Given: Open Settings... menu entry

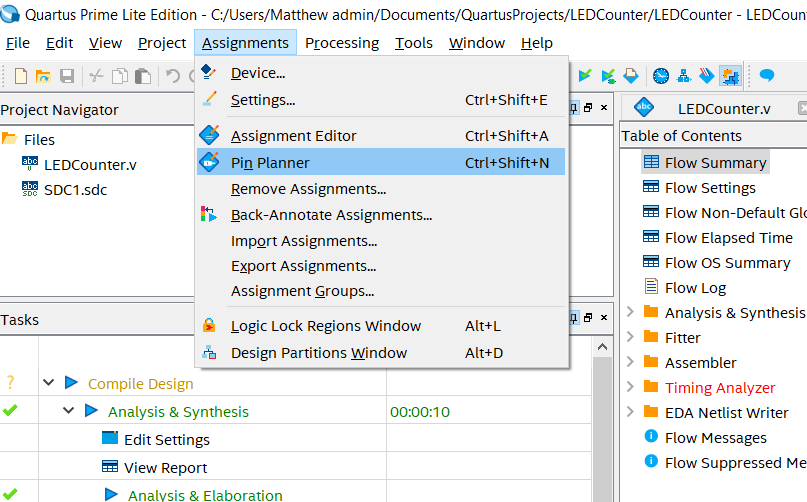Looking at the screenshot, I should pyautogui.click(x=381, y=100).
